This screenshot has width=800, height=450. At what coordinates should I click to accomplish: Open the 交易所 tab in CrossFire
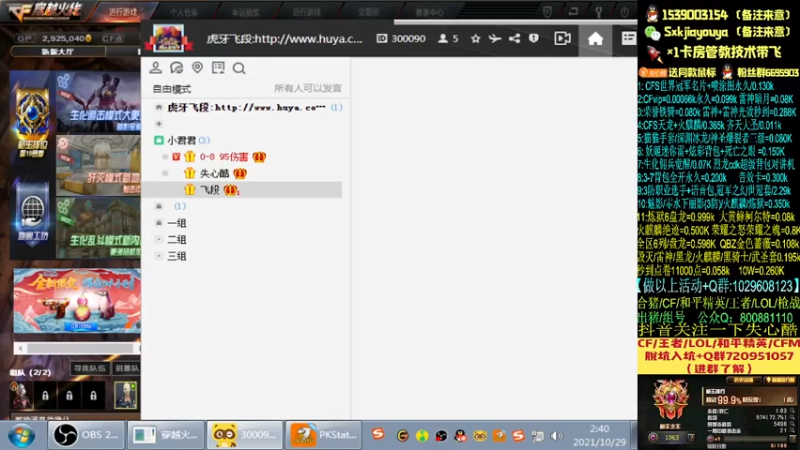tap(368, 12)
